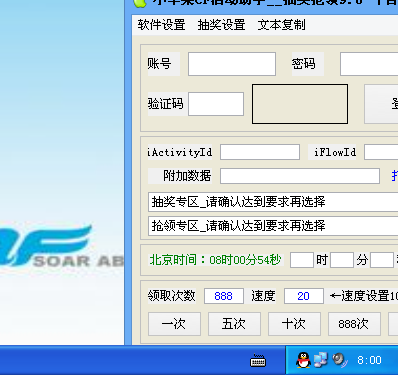This screenshot has width=398, height=375.
Task: Click the 五次 button
Action: [x=234, y=324]
